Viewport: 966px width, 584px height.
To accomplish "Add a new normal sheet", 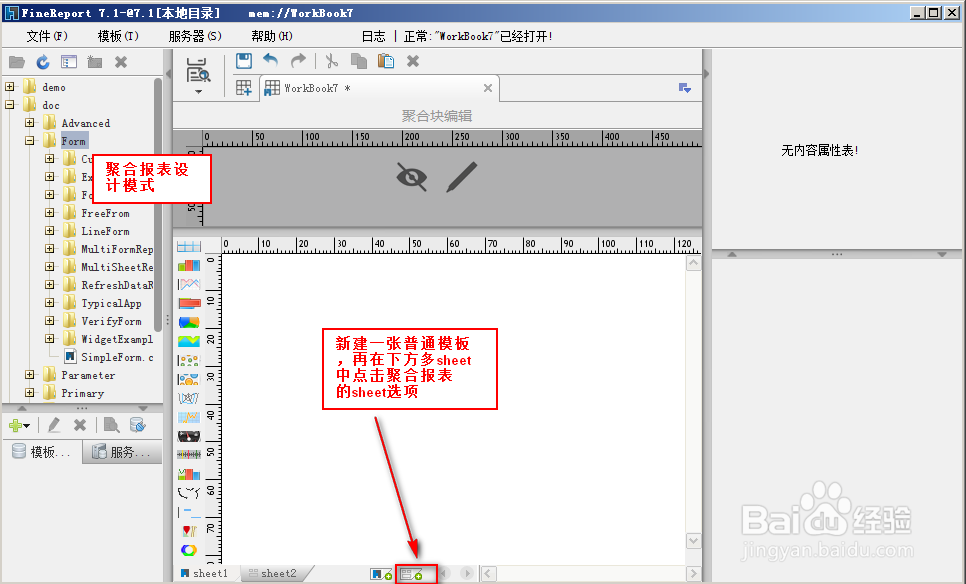I will point(381,574).
